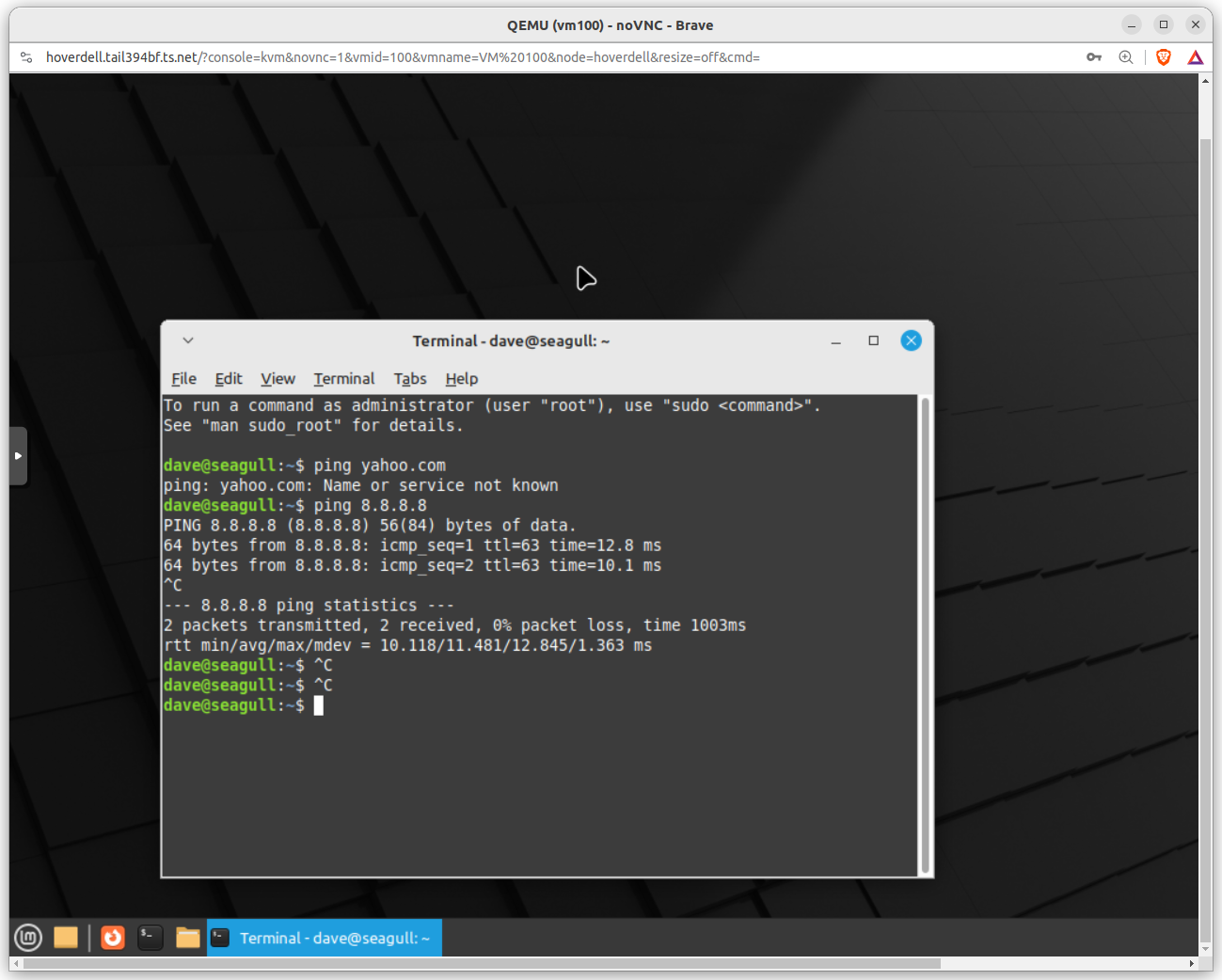Image resolution: width=1222 pixels, height=980 pixels.
Task: Launch terminal from panel launcher icon
Action: (x=151, y=938)
